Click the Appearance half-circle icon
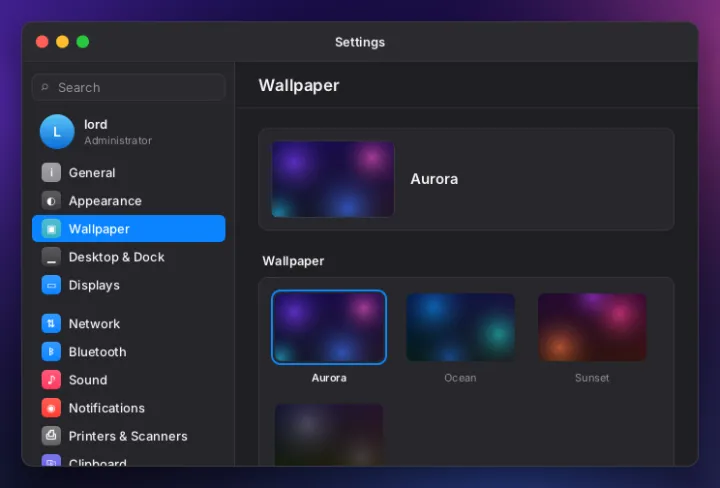 [x=51, y=201]
